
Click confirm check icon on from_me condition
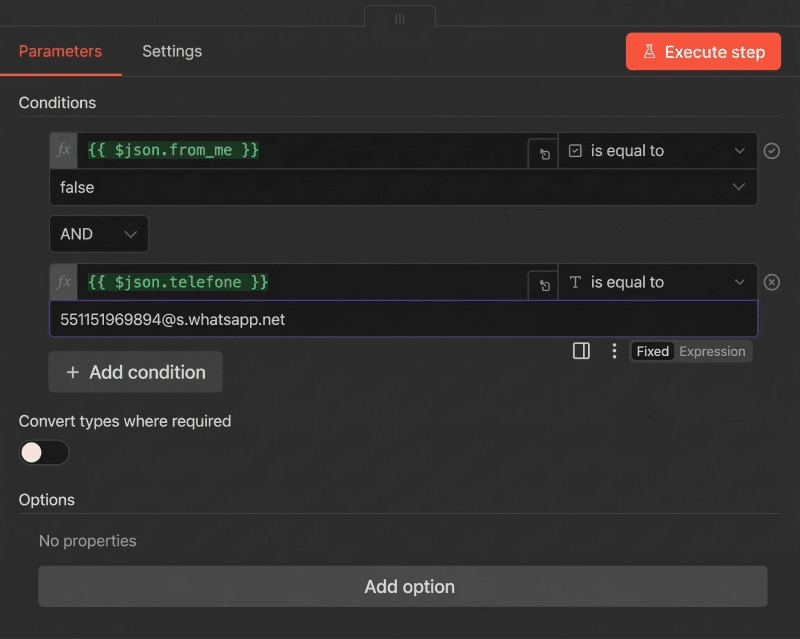click(771, 151)
